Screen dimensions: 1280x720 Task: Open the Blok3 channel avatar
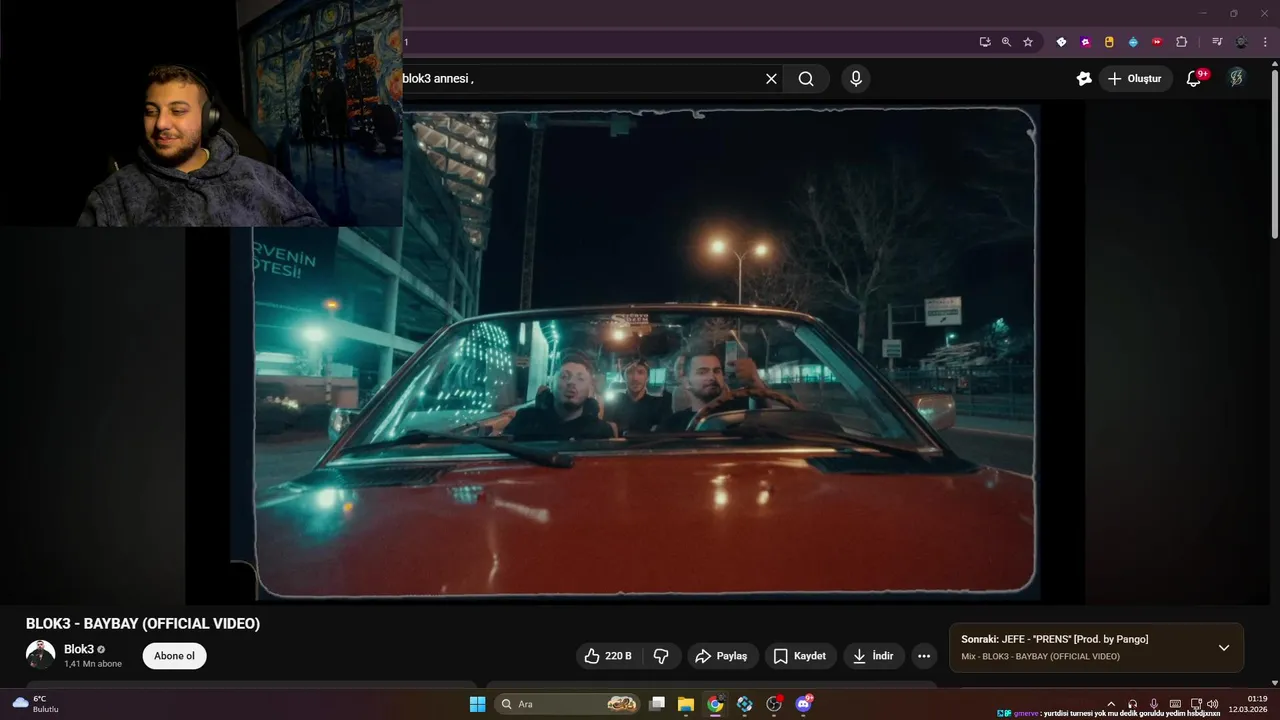pos(40,655)
